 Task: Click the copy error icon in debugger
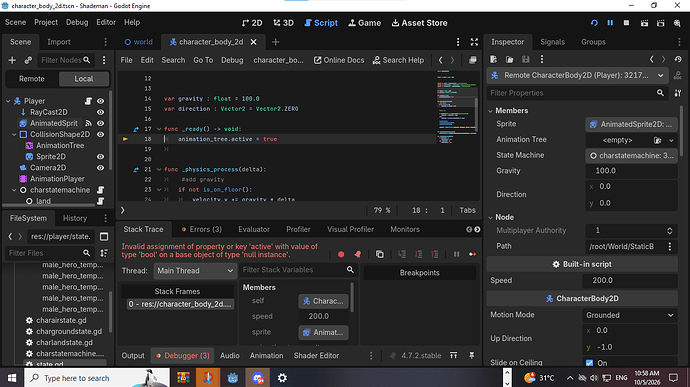pos(379,254)
